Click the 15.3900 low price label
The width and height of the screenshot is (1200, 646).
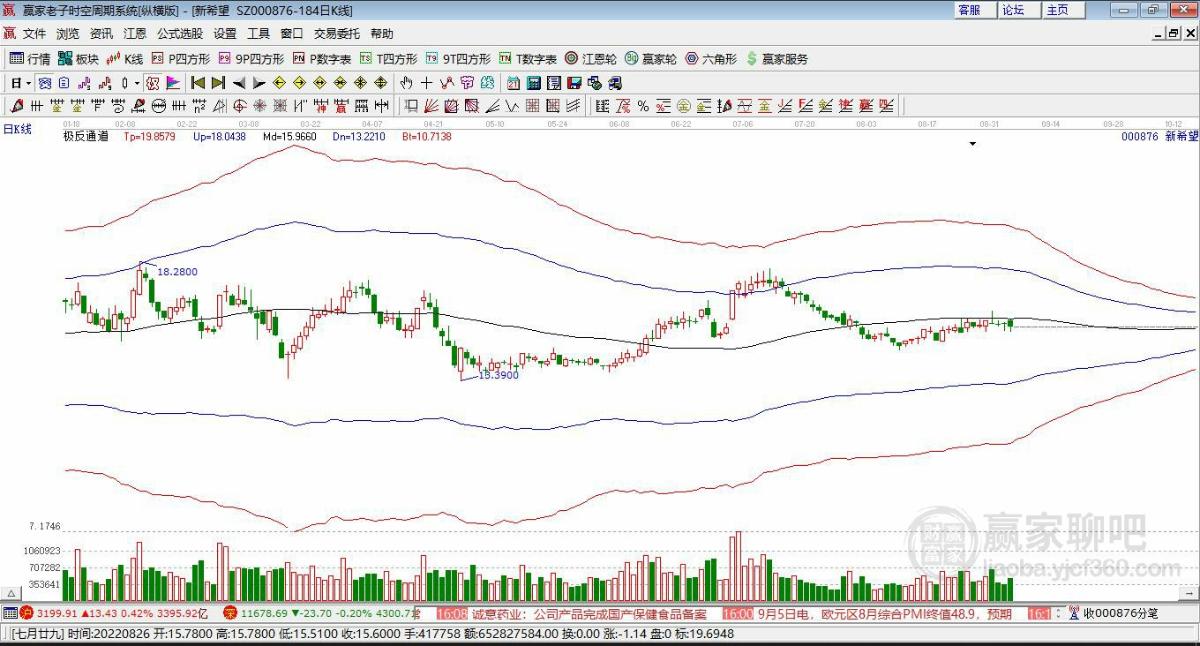[498, 374]
